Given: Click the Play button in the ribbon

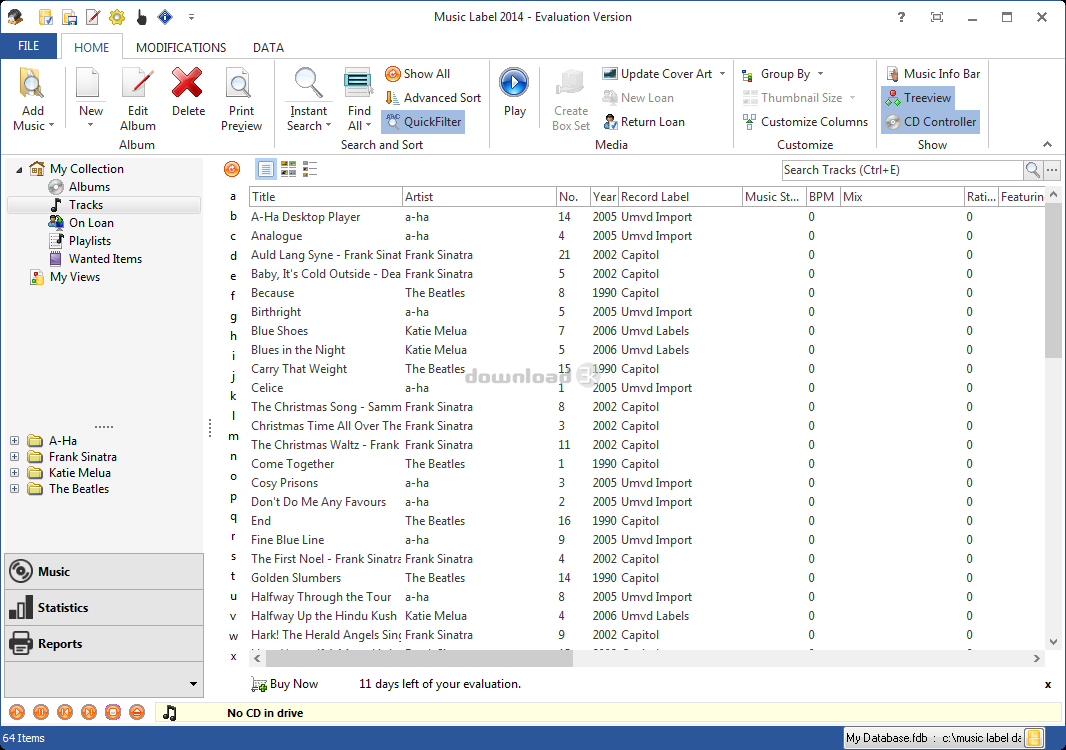Looking at the screenshot, I should (514, 92).
